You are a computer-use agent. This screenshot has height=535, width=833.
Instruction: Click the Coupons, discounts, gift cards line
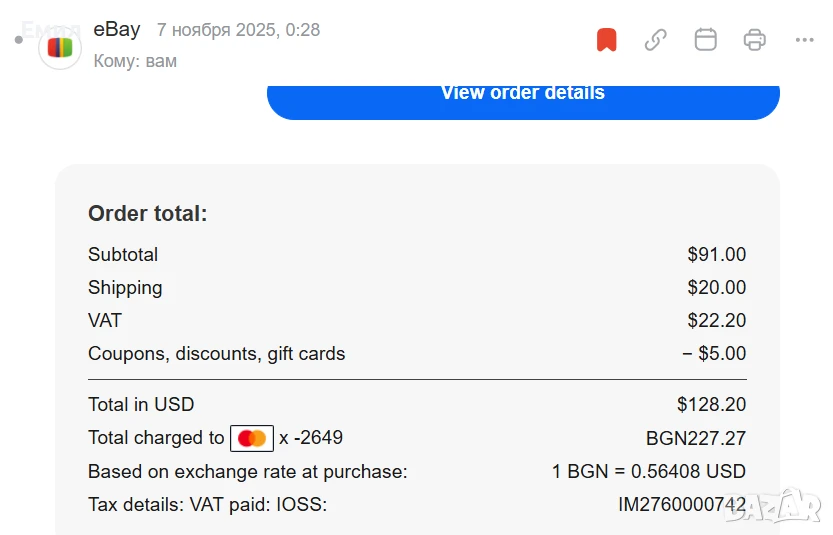click(417, 353)
